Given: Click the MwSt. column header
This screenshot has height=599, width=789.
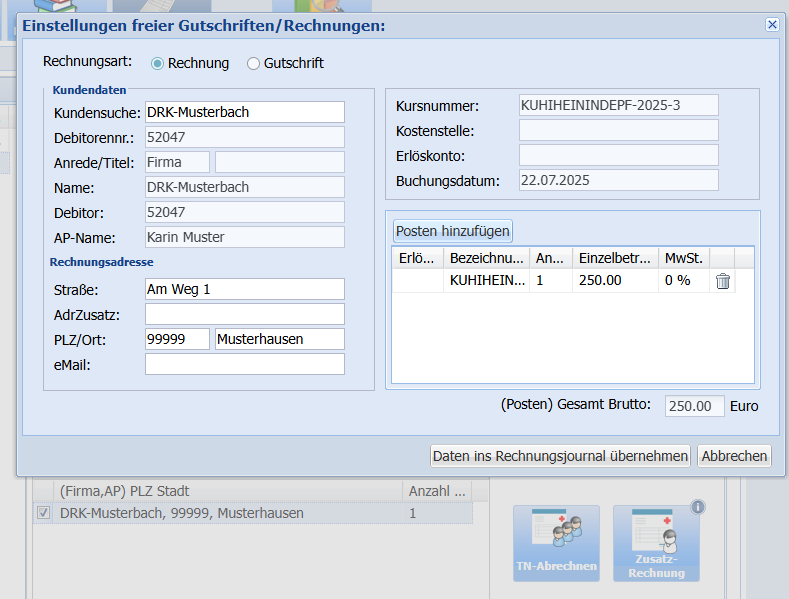Looking at the screenshot, I should [684, 258].
